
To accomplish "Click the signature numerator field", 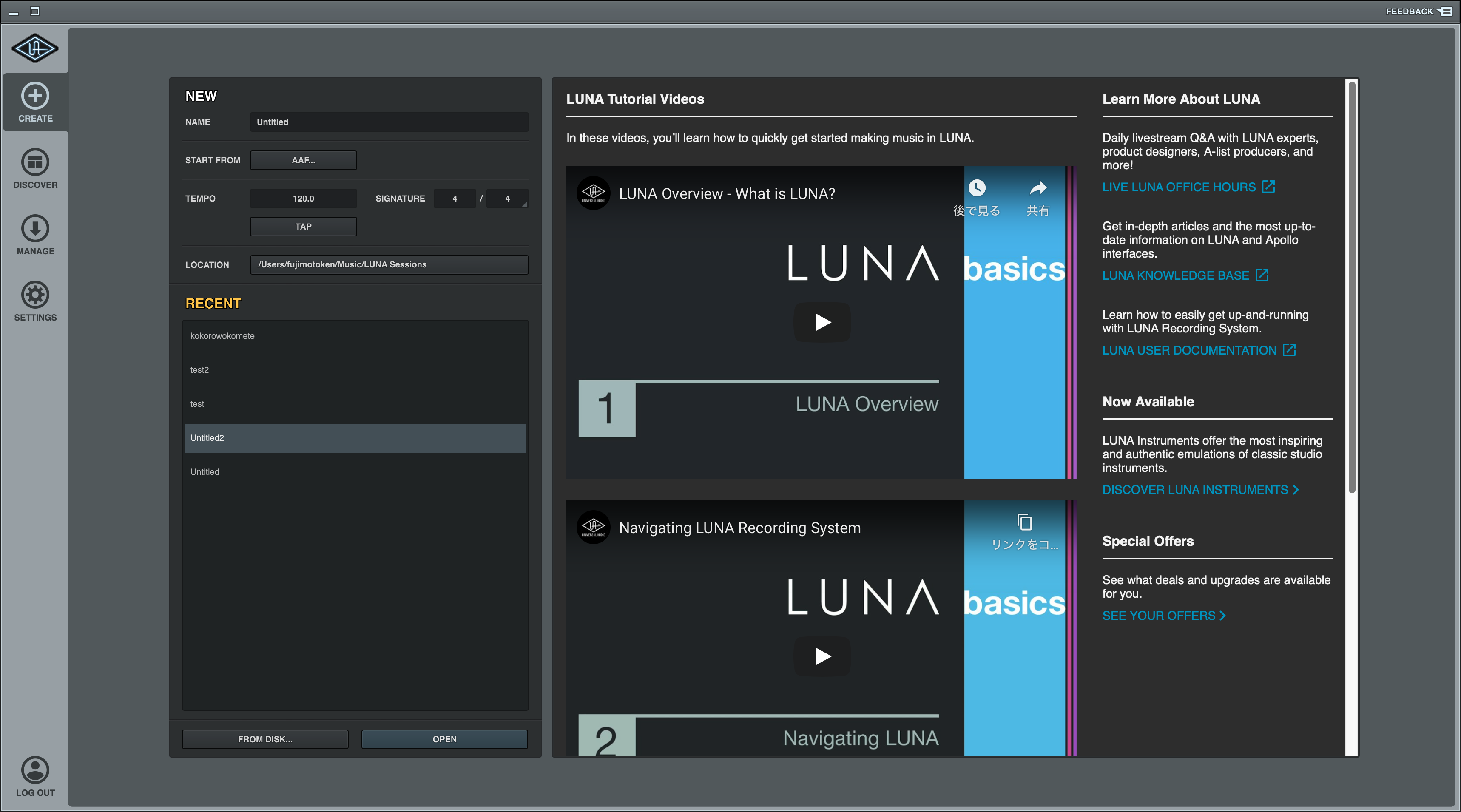I will [455, 199].
